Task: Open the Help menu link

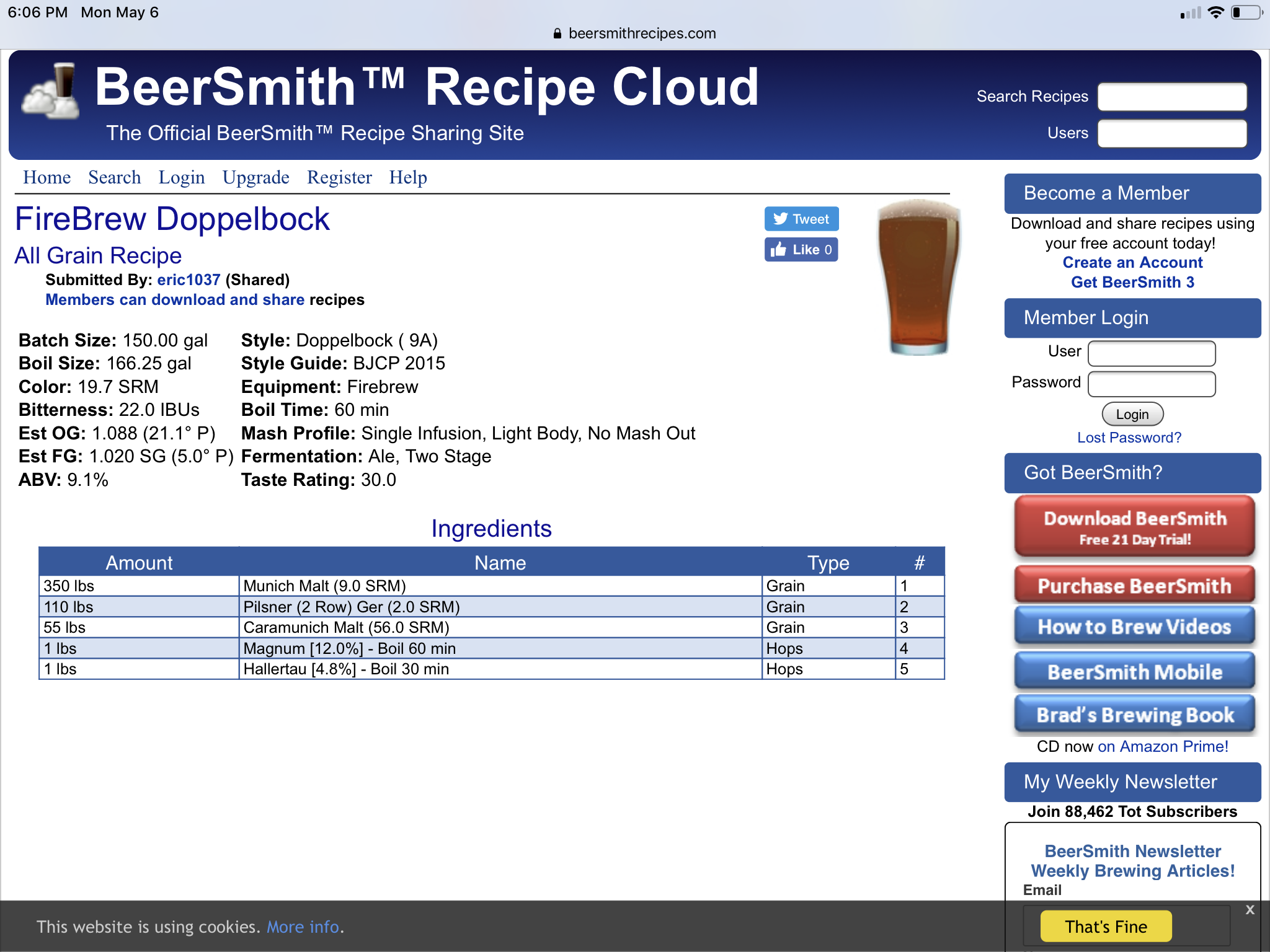Action: point(408,177)
